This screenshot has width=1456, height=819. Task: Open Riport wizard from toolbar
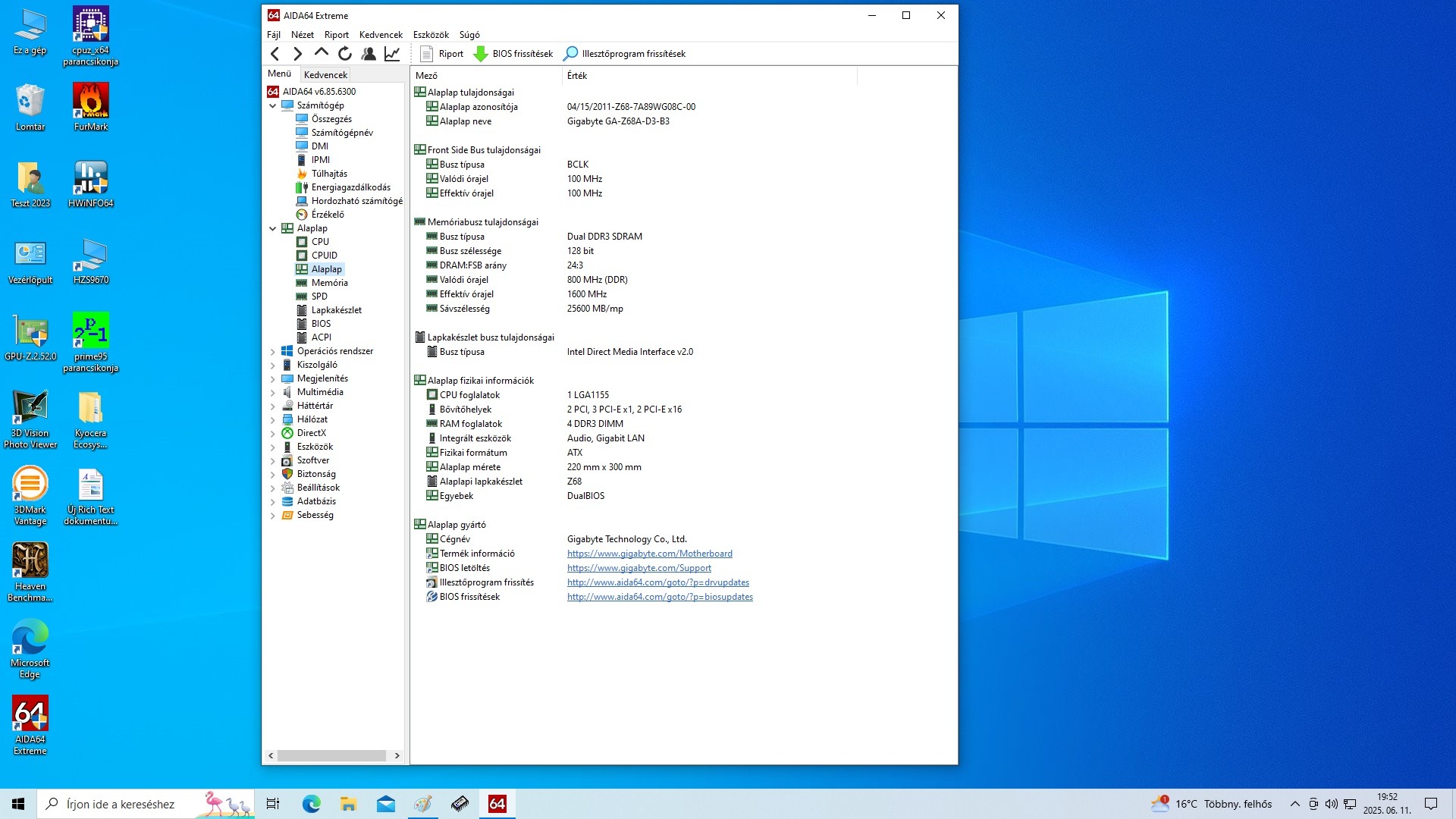click(x=441, y=54)
